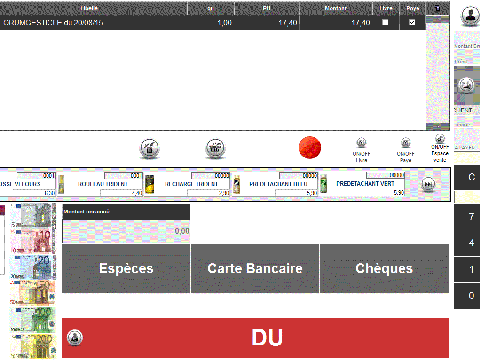The width and height of the screenshot is (480, 360).
Task: Pay with Carte Bancaire
Action: (255, 268)
